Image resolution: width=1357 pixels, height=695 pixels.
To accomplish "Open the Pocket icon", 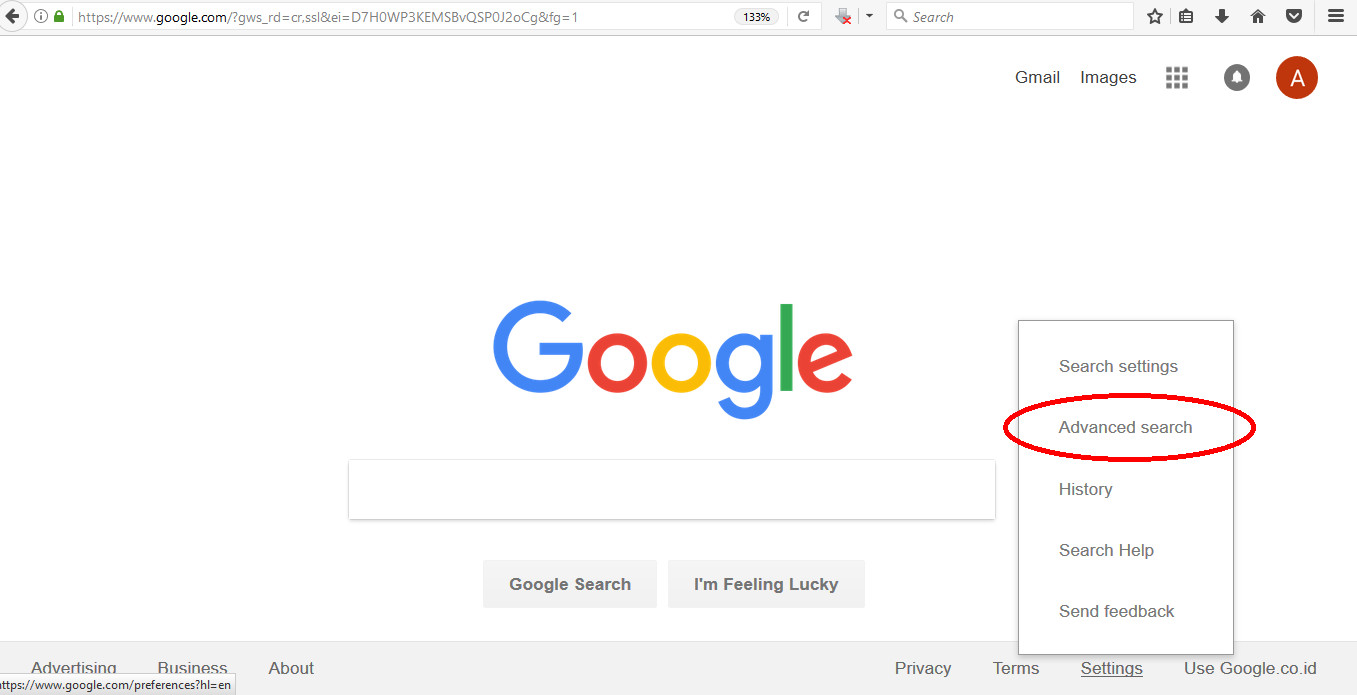I will point(1294,16).
